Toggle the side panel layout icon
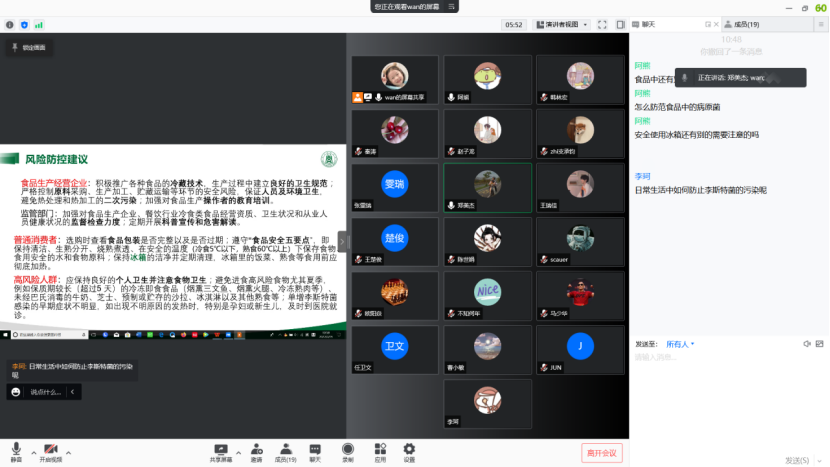Viewport: 830px width, 467px height. tap(620, 24)
